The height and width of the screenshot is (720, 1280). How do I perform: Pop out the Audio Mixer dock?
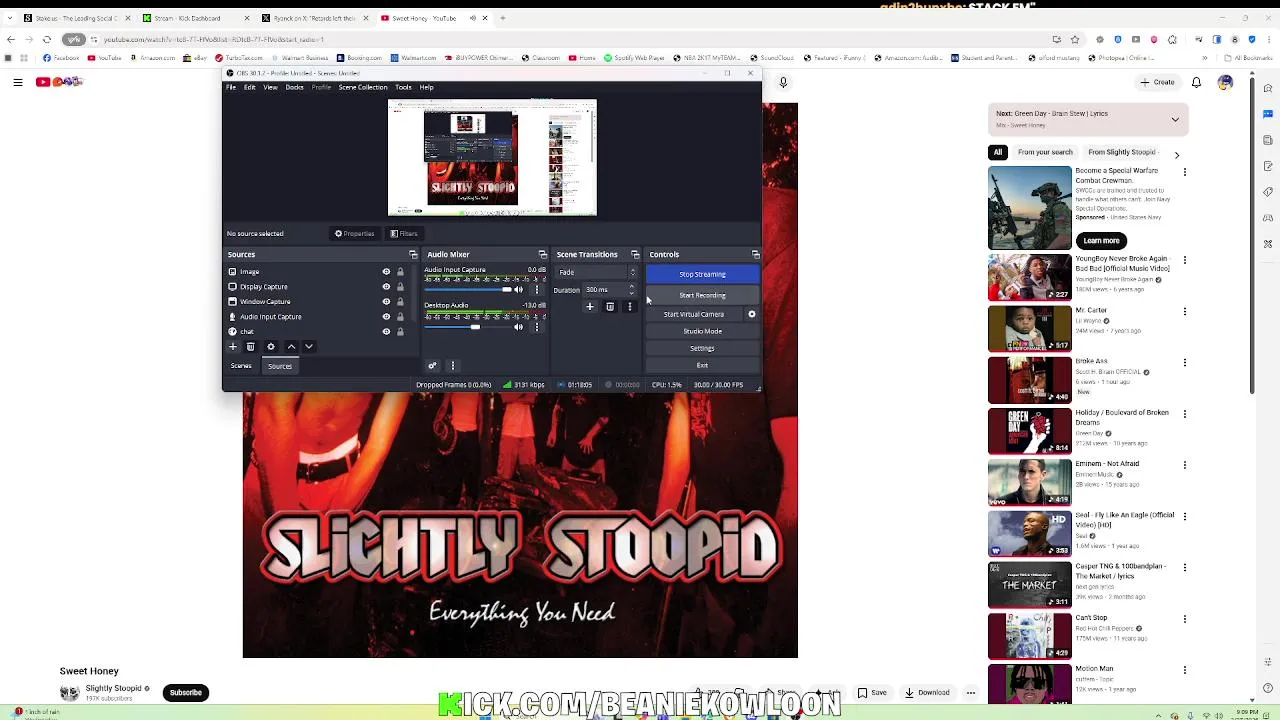543,255
